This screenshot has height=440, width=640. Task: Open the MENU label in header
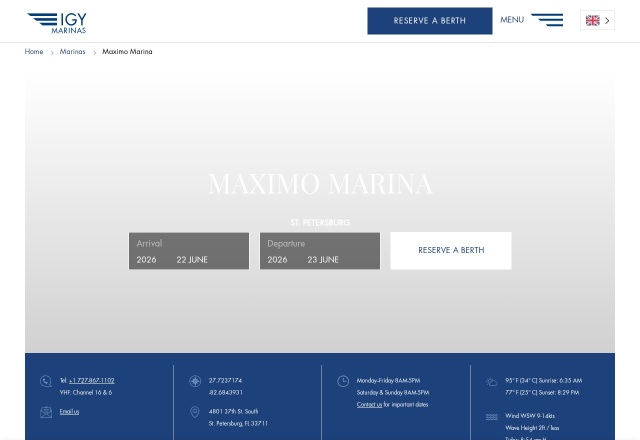pos(512,20)
